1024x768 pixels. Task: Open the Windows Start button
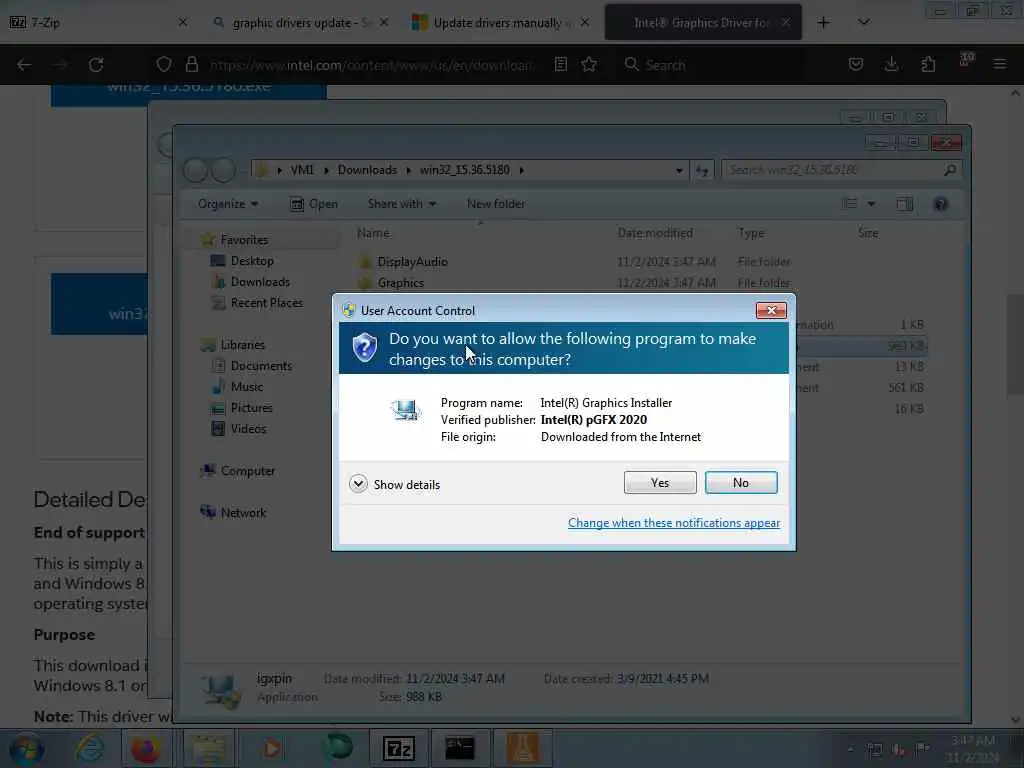[x=27, y=749]
